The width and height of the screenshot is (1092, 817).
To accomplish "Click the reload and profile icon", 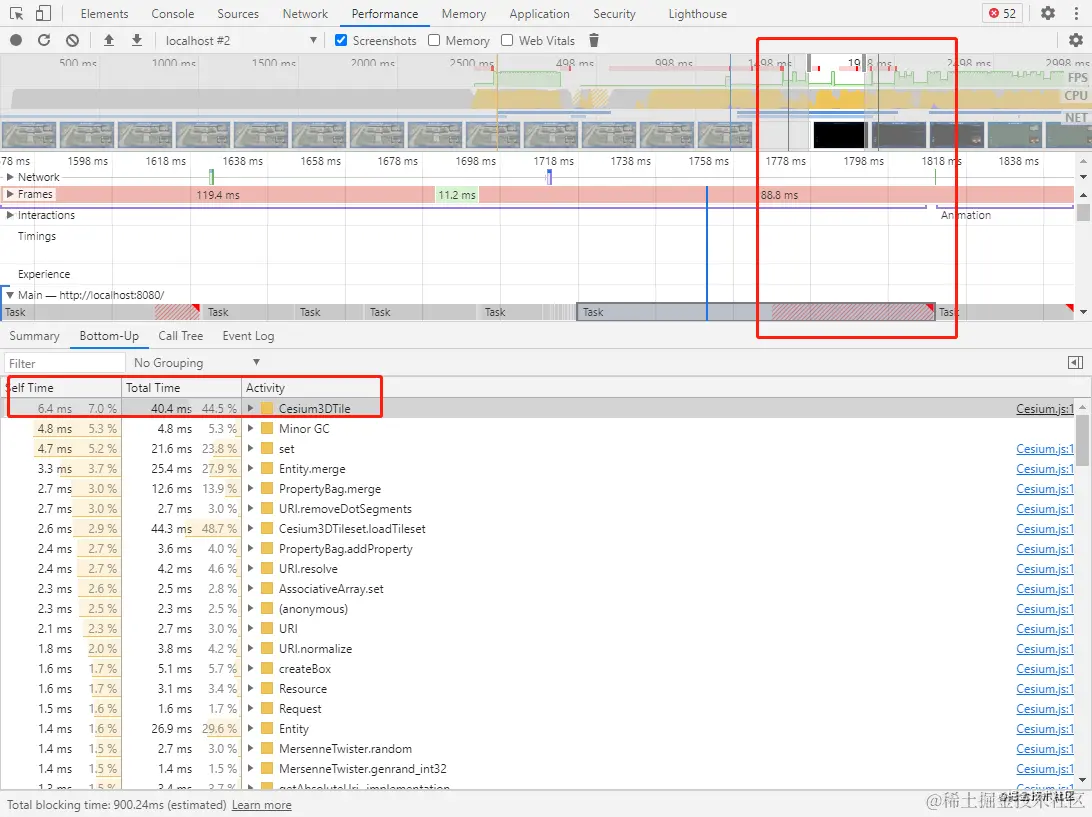I will point(44,40).
